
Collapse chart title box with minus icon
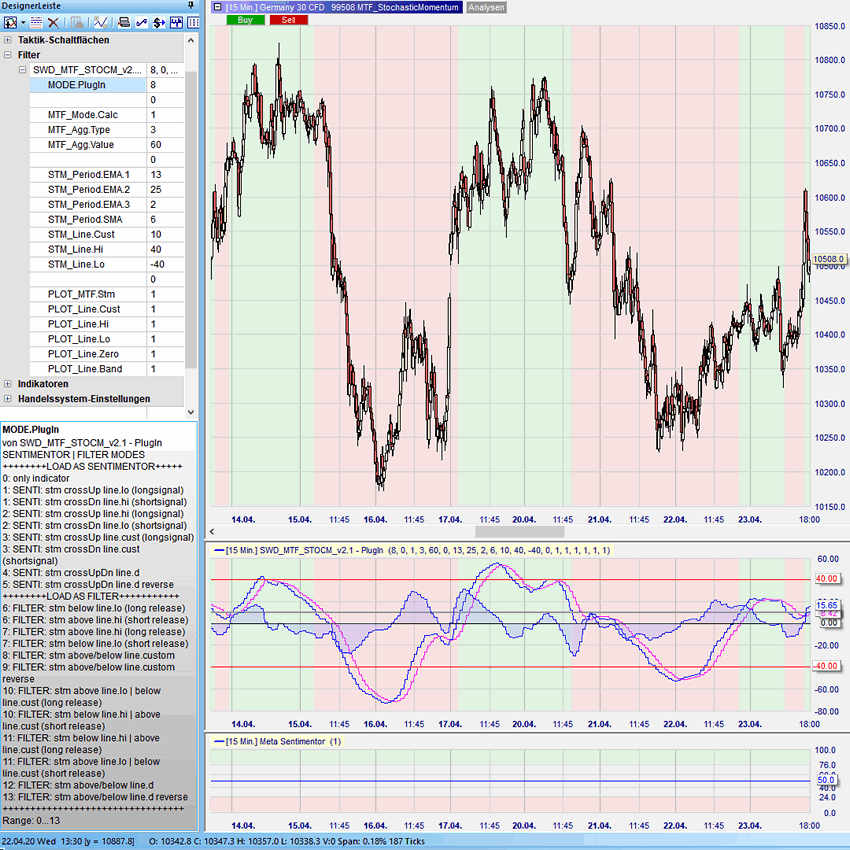click(217, 7)
